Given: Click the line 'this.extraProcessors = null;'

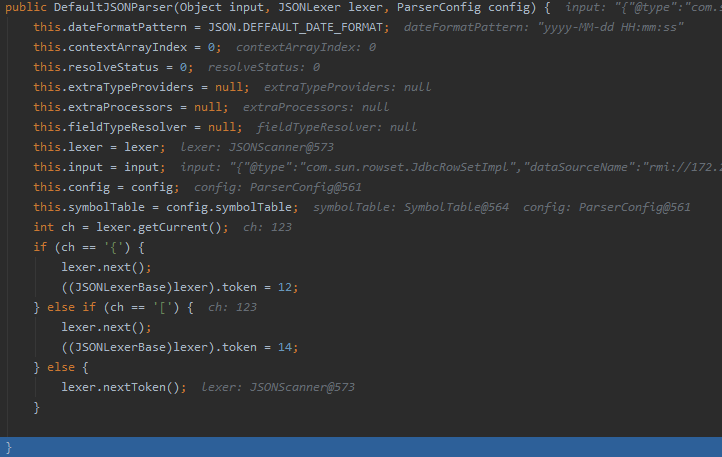Looking at the screenshot, I should (x=131, y=107).
